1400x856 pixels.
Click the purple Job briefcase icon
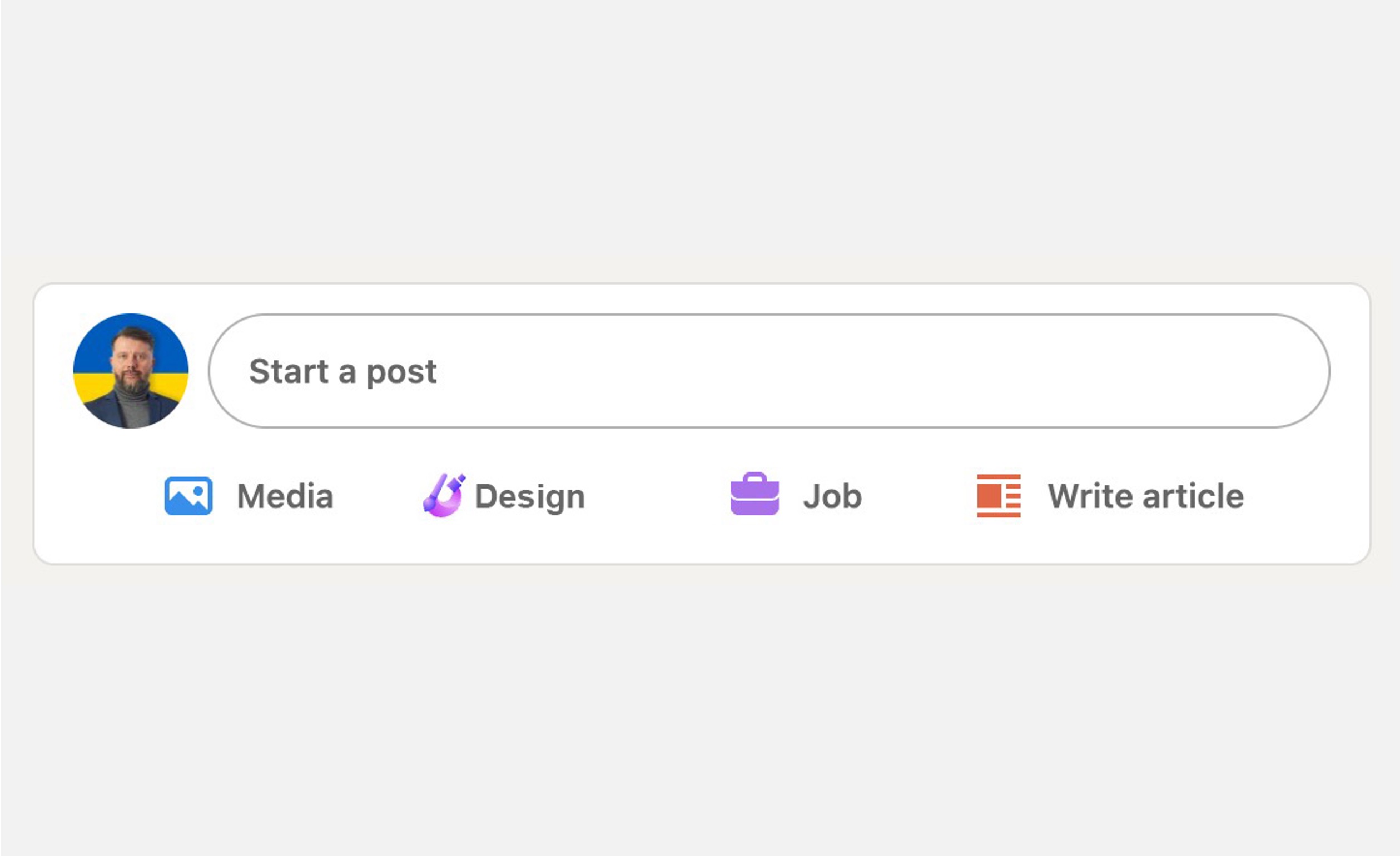tap(754, 494)
